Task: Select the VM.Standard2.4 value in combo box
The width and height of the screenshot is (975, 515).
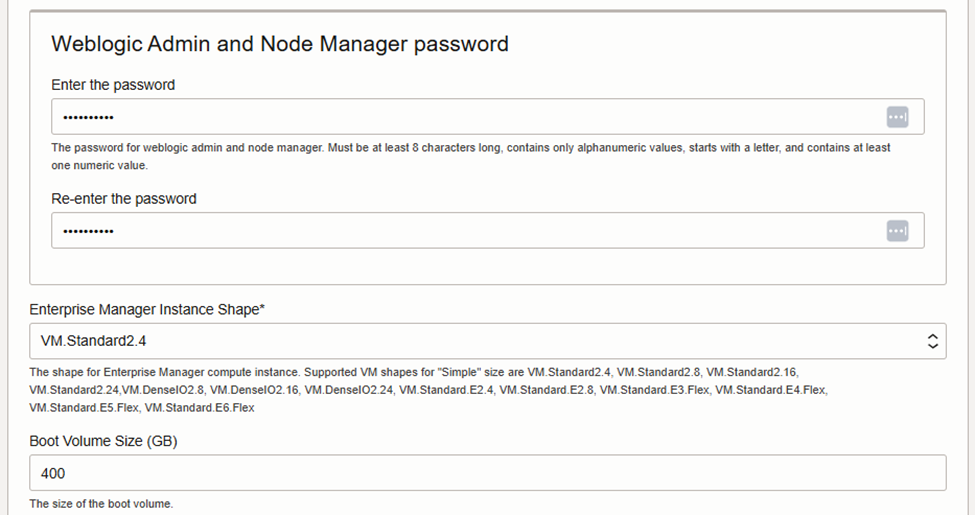Action: pos(94,341)
